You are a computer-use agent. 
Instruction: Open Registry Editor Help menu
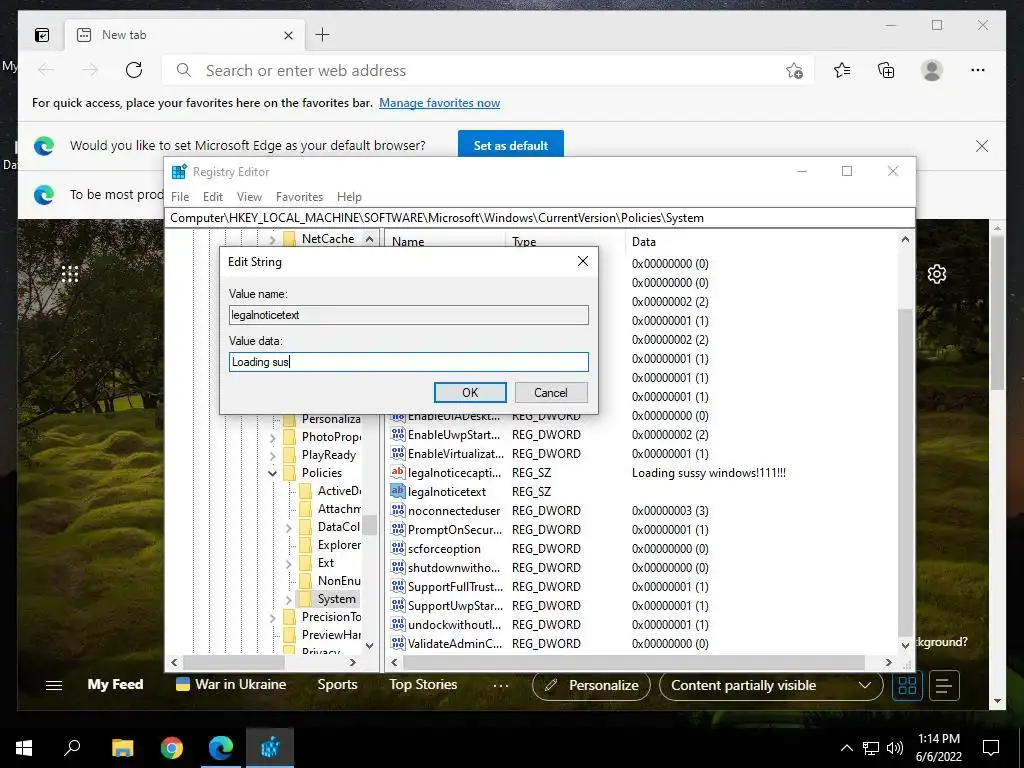(x=349, y=197)
